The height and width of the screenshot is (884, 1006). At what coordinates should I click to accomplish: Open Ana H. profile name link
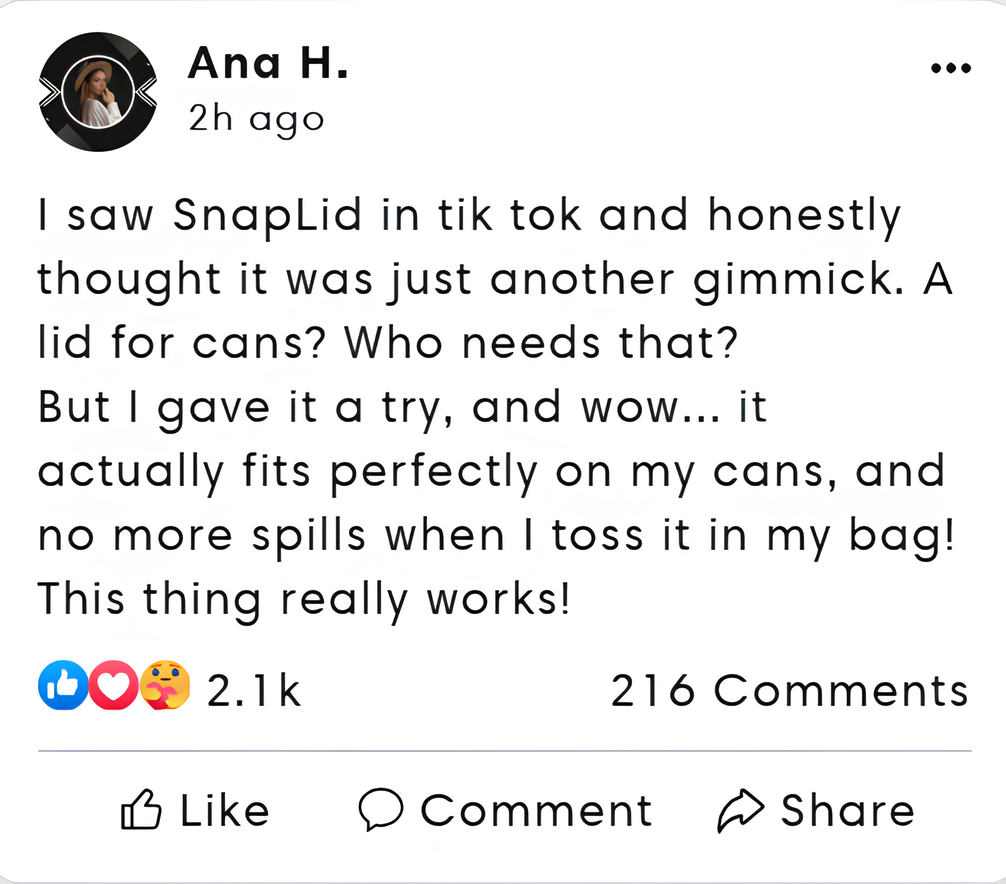click(x=267, y=66)
